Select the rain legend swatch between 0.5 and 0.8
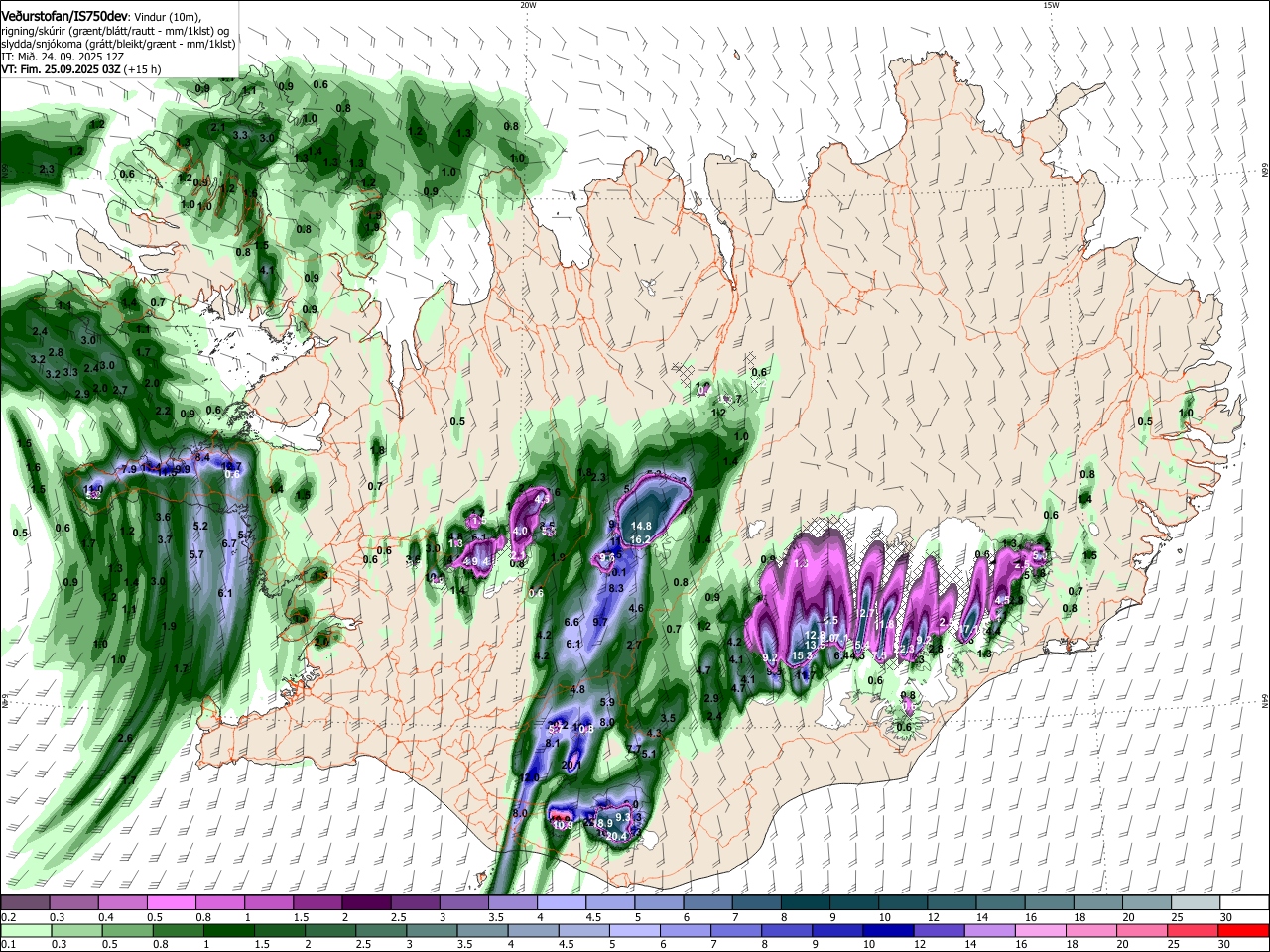Screen dimensions: 1270x952 (x=129, y=930)
